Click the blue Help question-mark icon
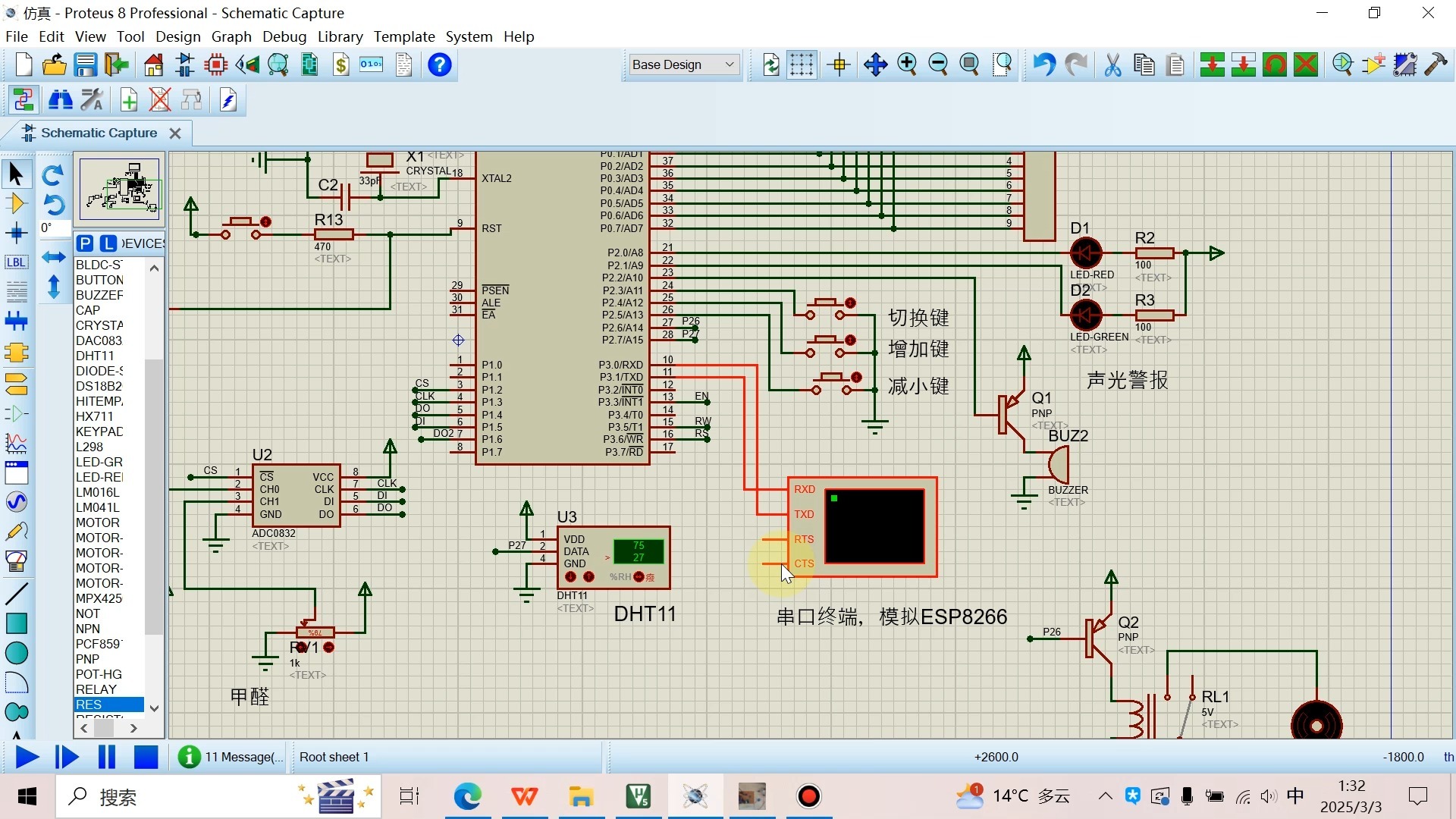Image resolution: width=1456 pixels, height=819 pixels. [439, 65]
